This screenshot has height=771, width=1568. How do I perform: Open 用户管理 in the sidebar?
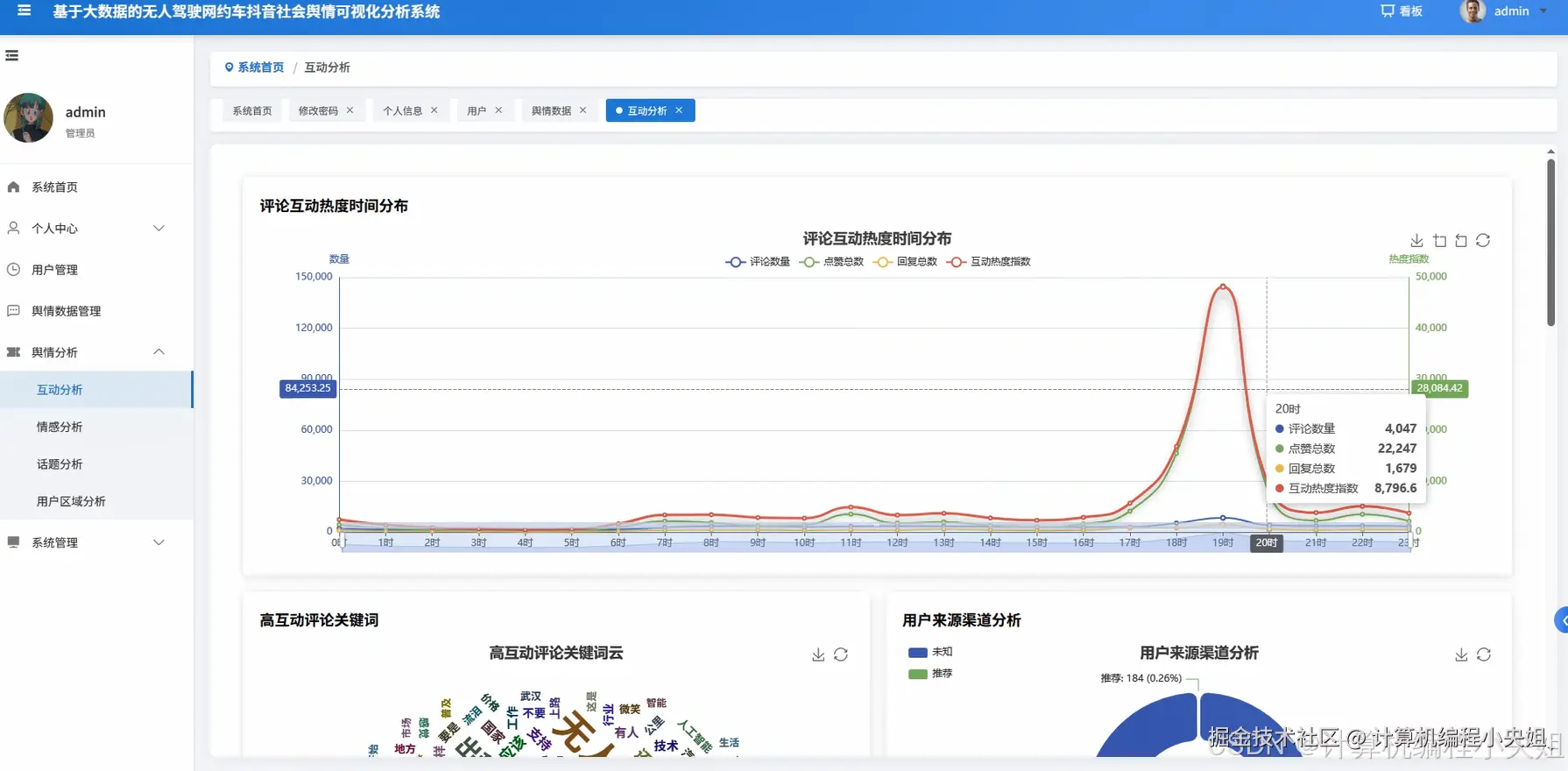click(x=96, y=269)
